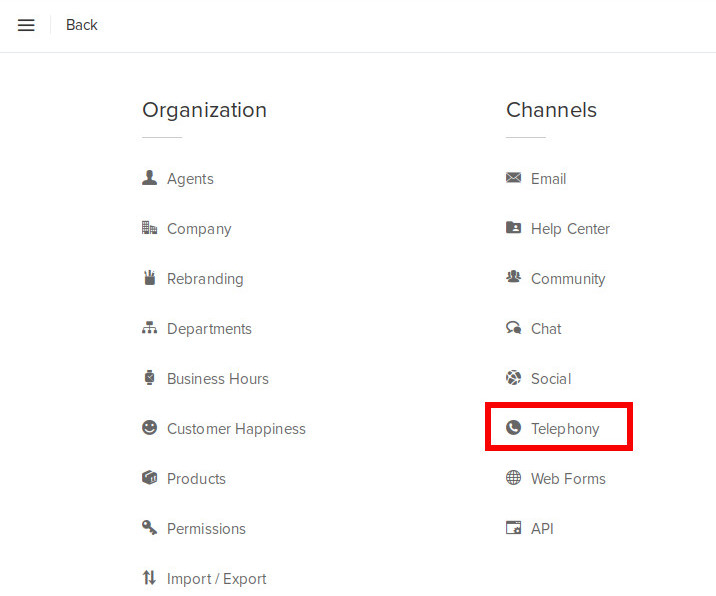Image resolution: width=716 pixels, height=596 pixels.
Task: Open the Departments settings page
Action: [209, 329]
